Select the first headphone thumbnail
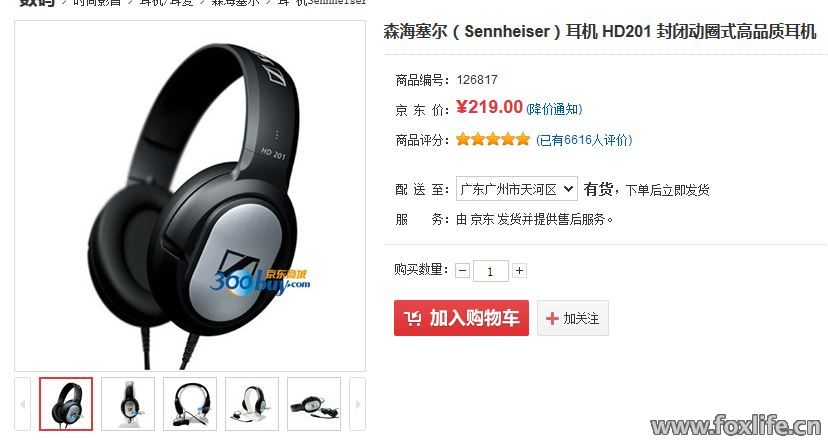 (66, 404)
